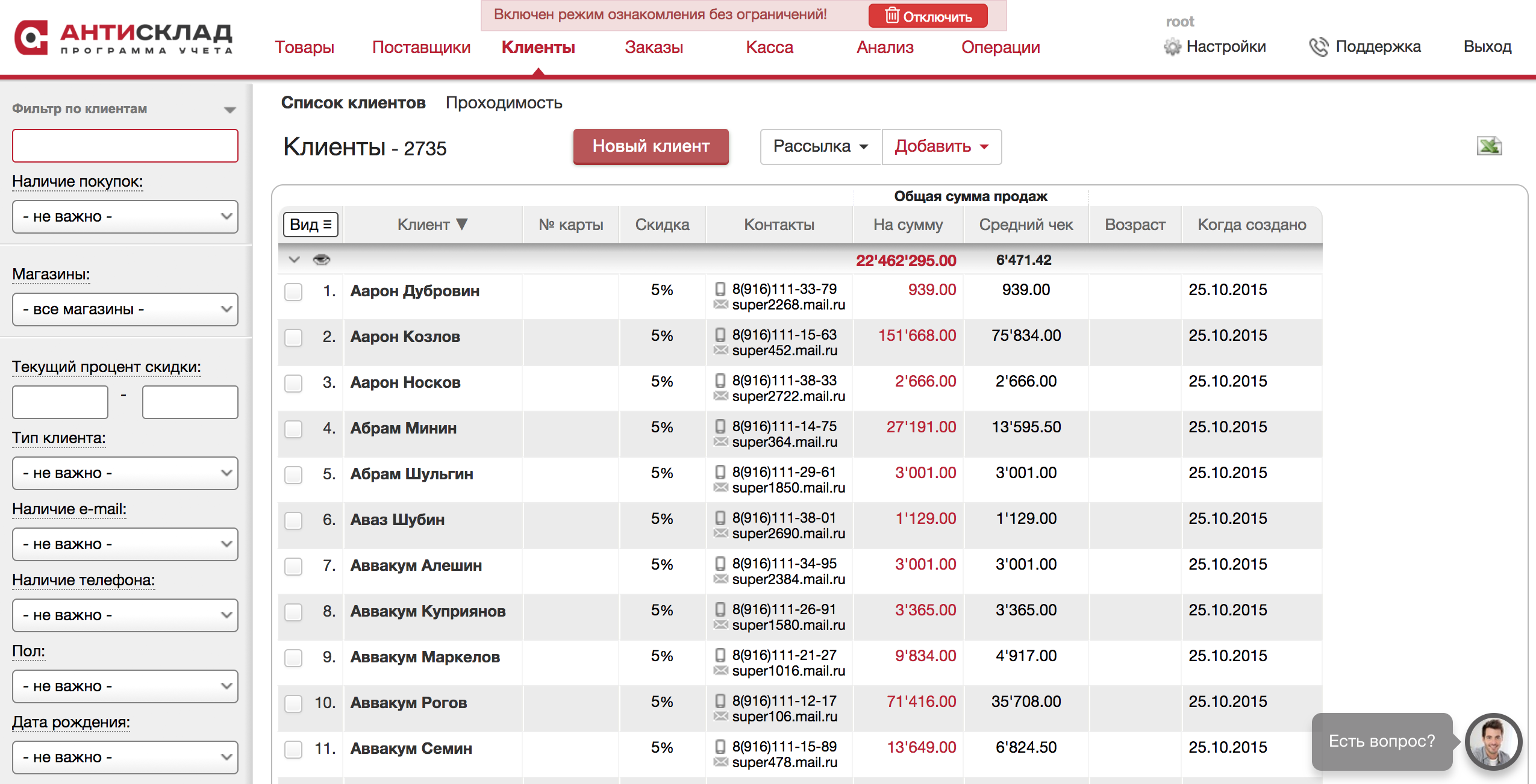Open the support chat avatar
The width and height of the screenshot is (1536, 784).
pyautogui.click(x=1493, y=741)
